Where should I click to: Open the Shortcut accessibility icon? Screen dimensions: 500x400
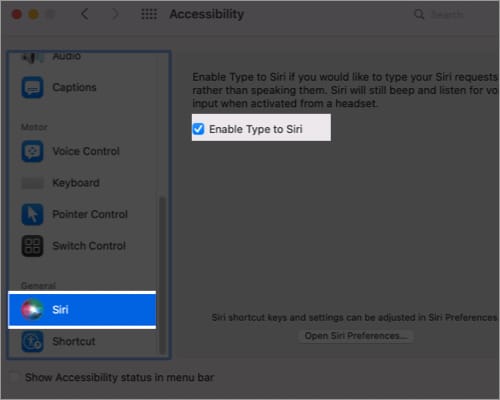pos(32,341)
